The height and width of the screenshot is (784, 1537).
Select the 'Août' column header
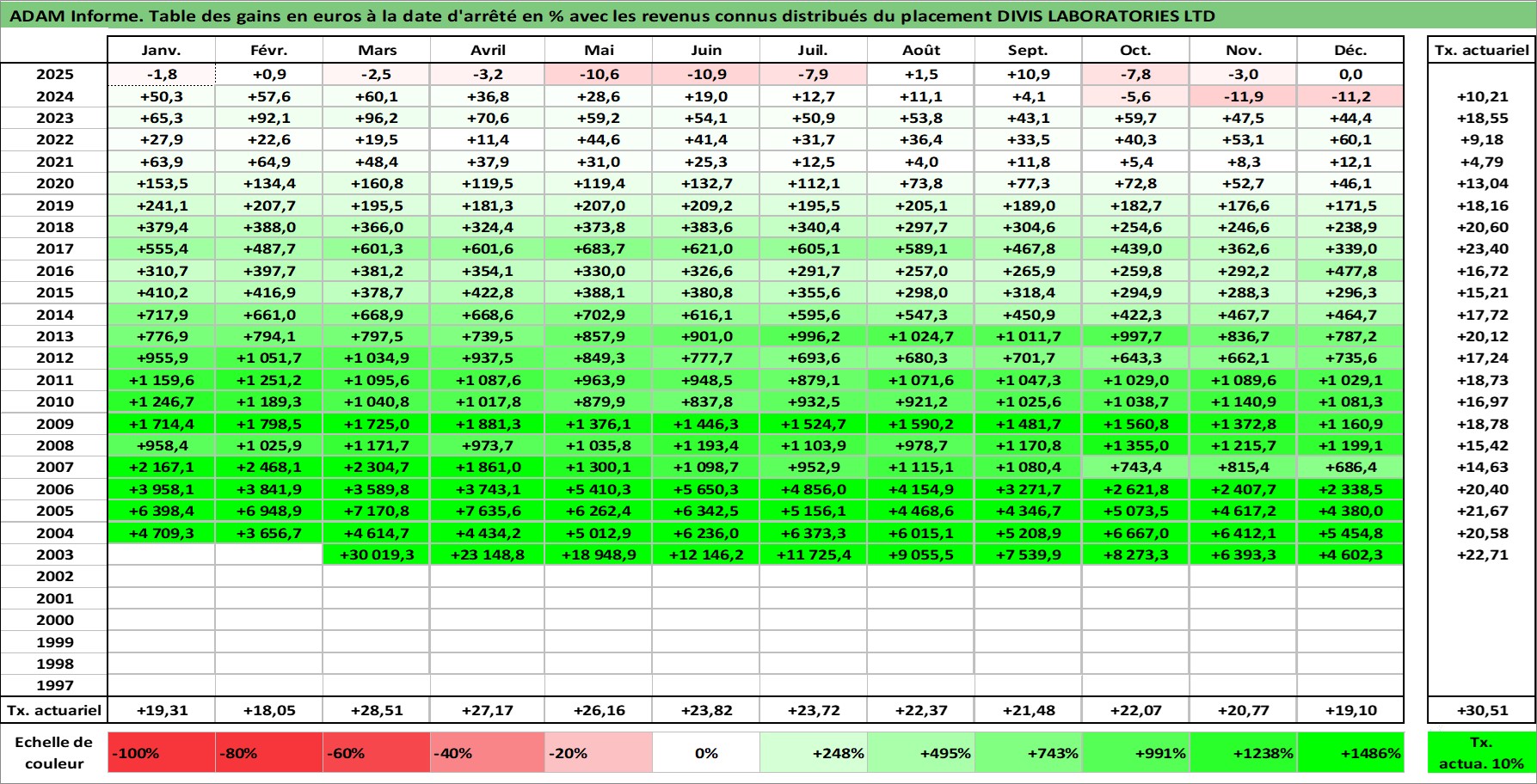tap(921, 51)
